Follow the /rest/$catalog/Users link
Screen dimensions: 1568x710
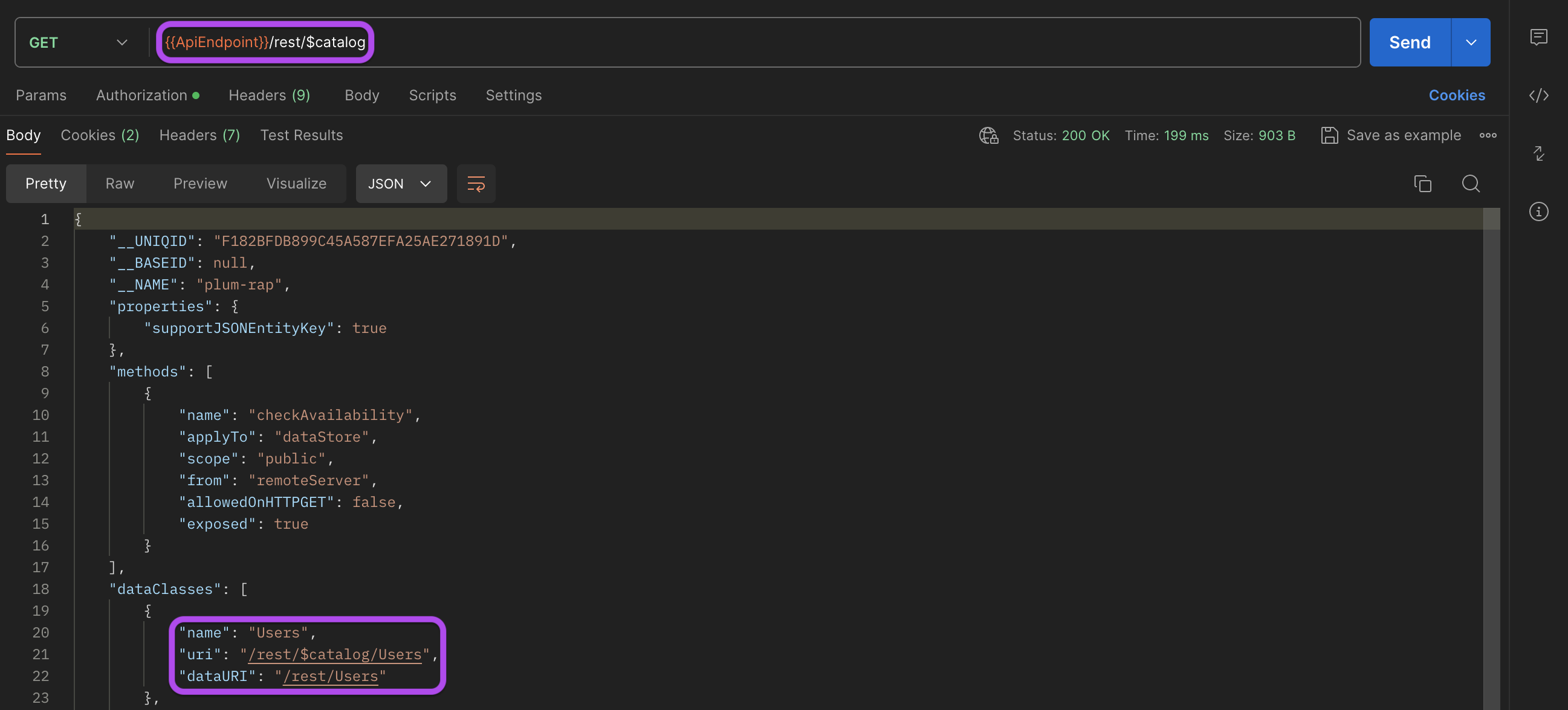coord(335,654)
